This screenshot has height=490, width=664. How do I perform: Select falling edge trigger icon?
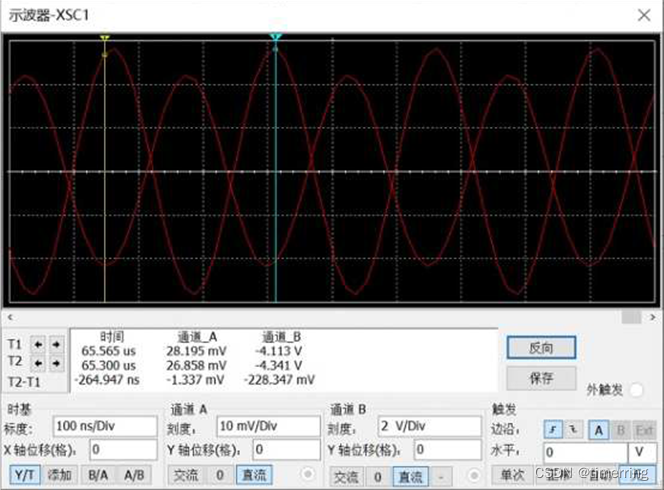[573, 430]
